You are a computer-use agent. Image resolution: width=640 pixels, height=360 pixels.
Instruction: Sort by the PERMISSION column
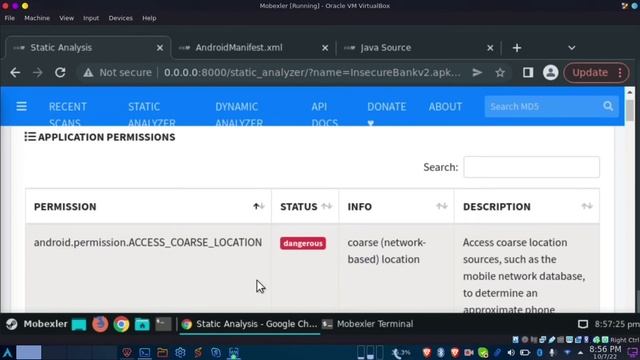coord(148,207)
